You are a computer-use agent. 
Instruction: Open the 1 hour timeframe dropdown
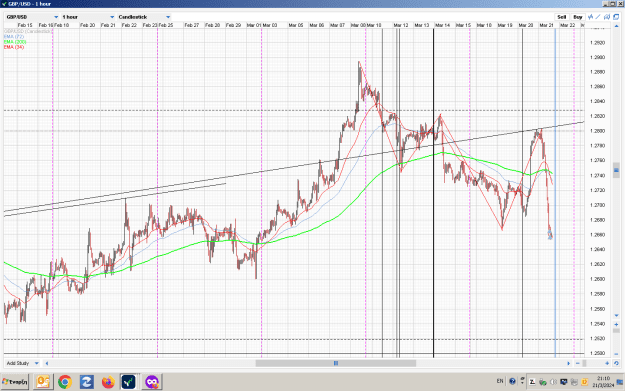88,17
